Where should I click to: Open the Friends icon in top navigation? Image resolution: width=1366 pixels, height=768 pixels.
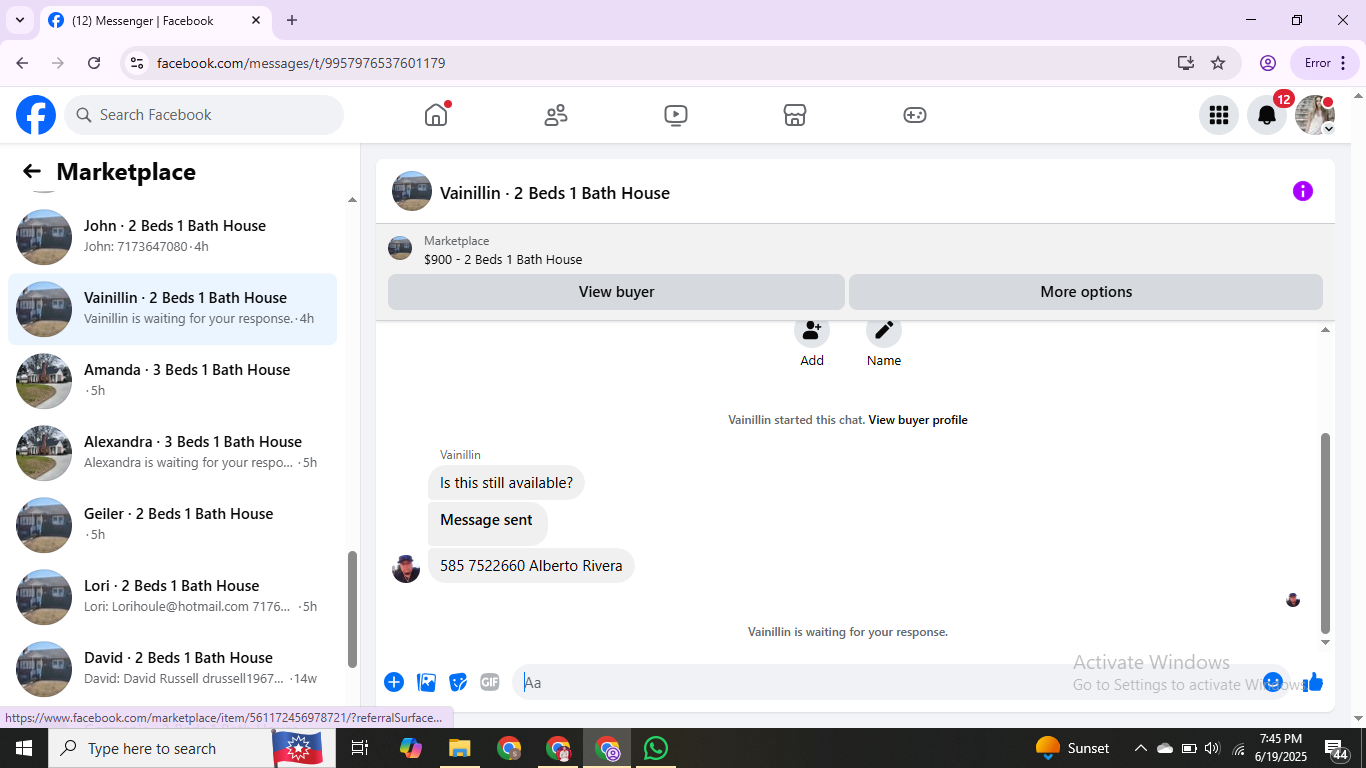556,115
